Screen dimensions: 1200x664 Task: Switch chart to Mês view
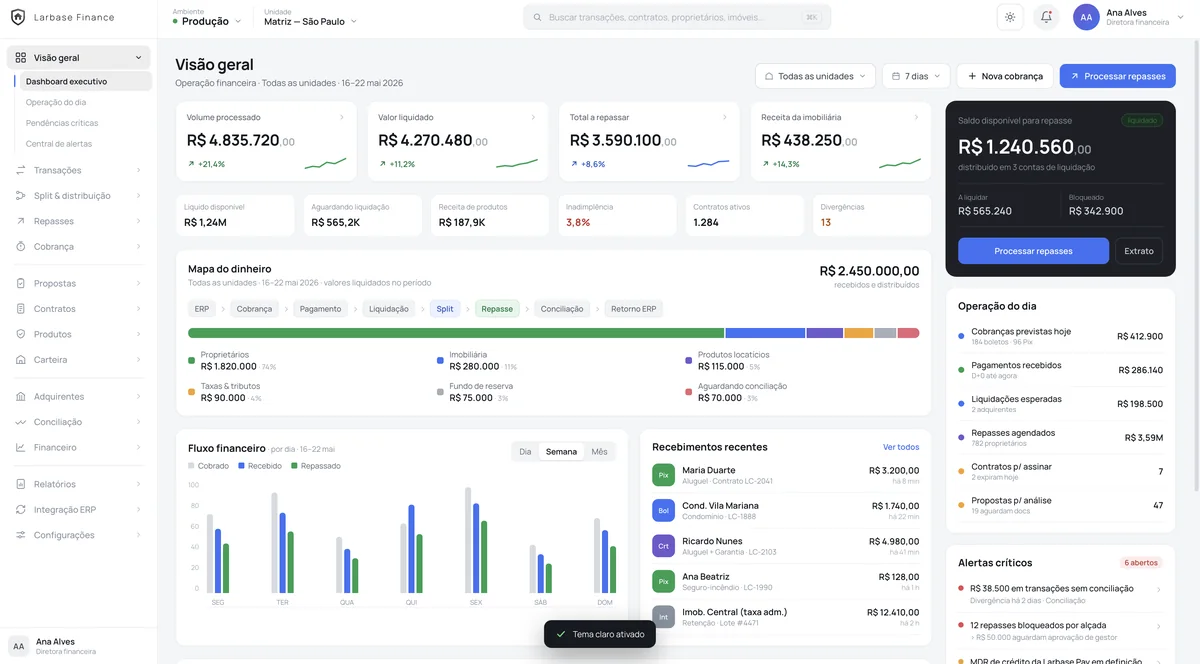599,452
